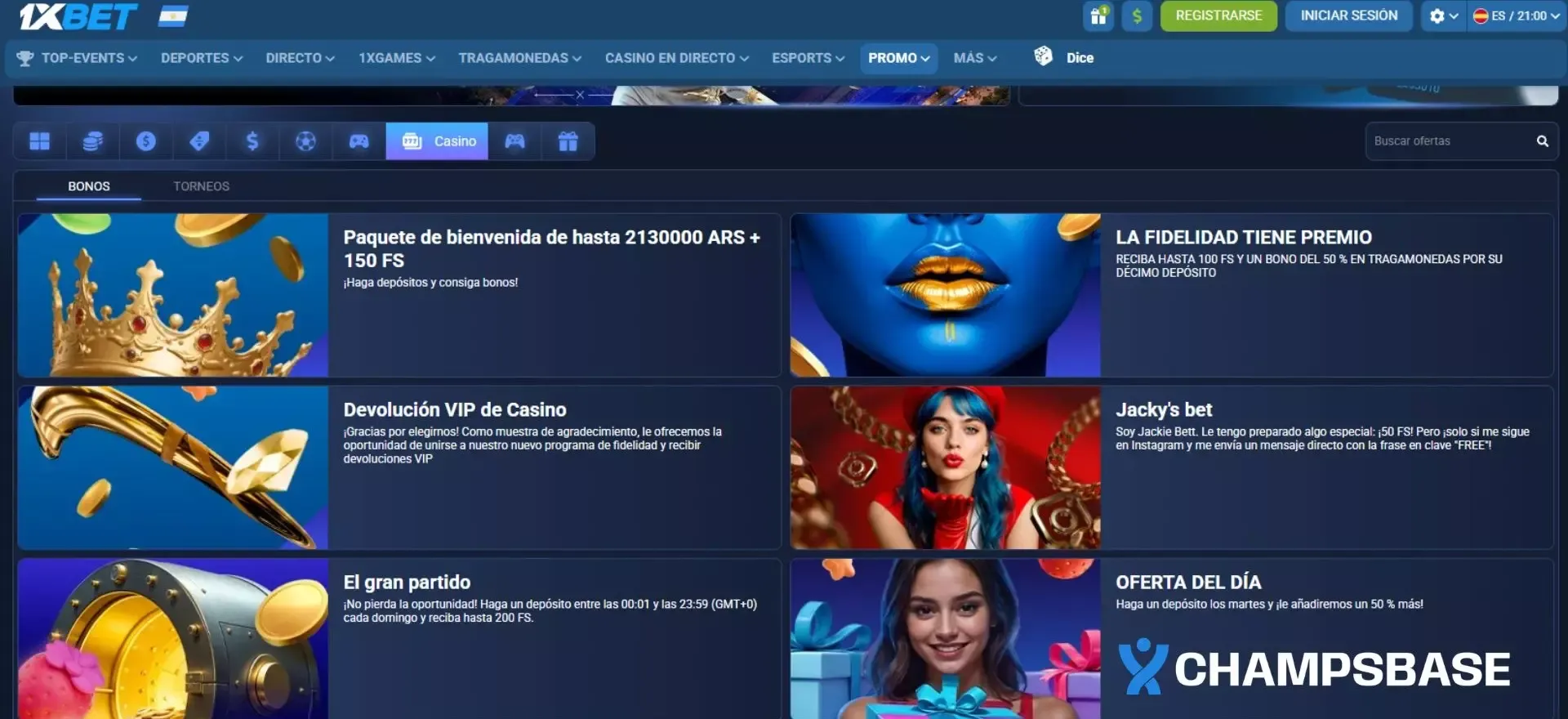This screenshot has height=719, width=1568.
Task: Select the gamepad filter left of Casino
Action: pyautogui.click(x=359, y=141)
